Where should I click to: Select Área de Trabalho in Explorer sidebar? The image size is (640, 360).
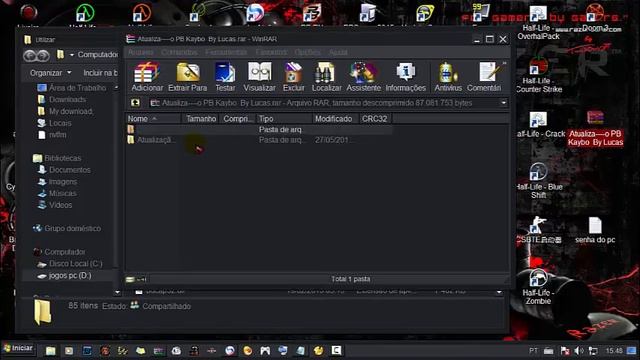click(72, 88)
